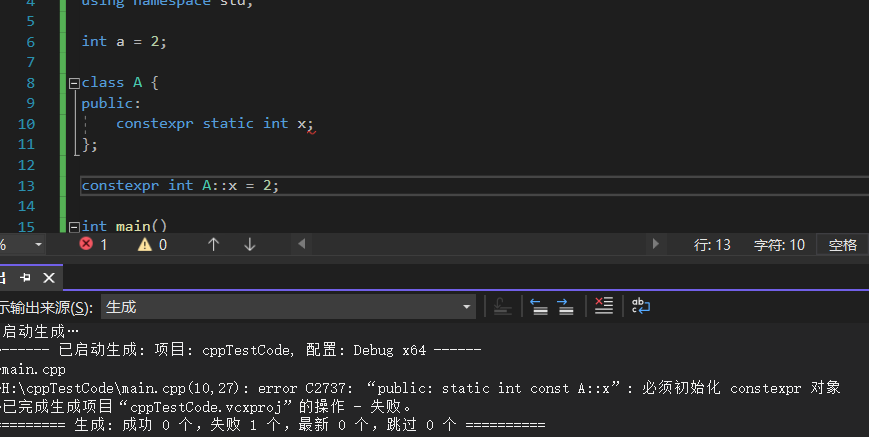This screenshot has width=869, height=437.
Task: Click the warning count triangle icon
Action: pyautogui.click(x=144, y=244)
